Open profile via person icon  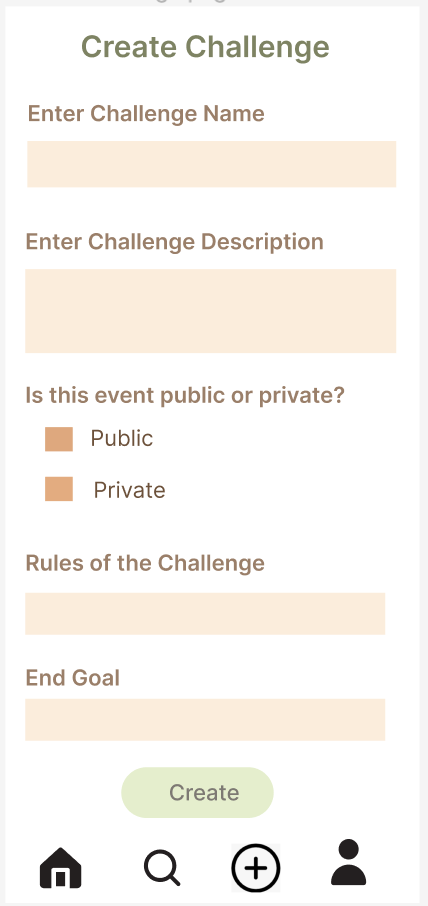point(348,862)
